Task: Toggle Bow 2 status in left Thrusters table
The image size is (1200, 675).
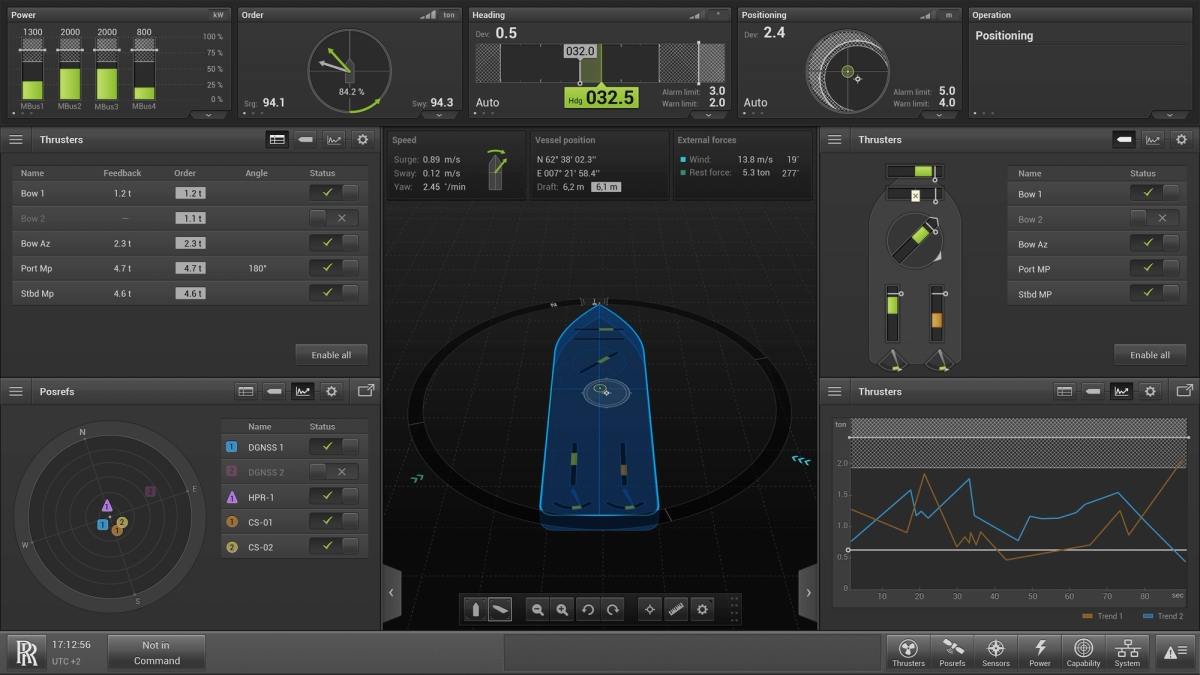Action: point(334,217)
